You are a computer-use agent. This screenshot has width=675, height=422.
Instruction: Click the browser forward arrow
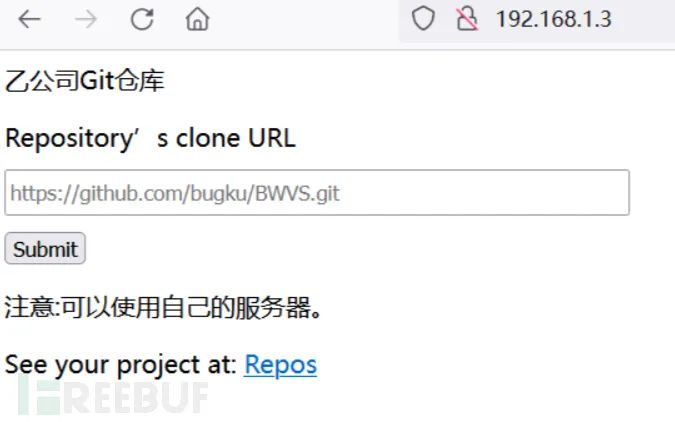click(86, 19)
